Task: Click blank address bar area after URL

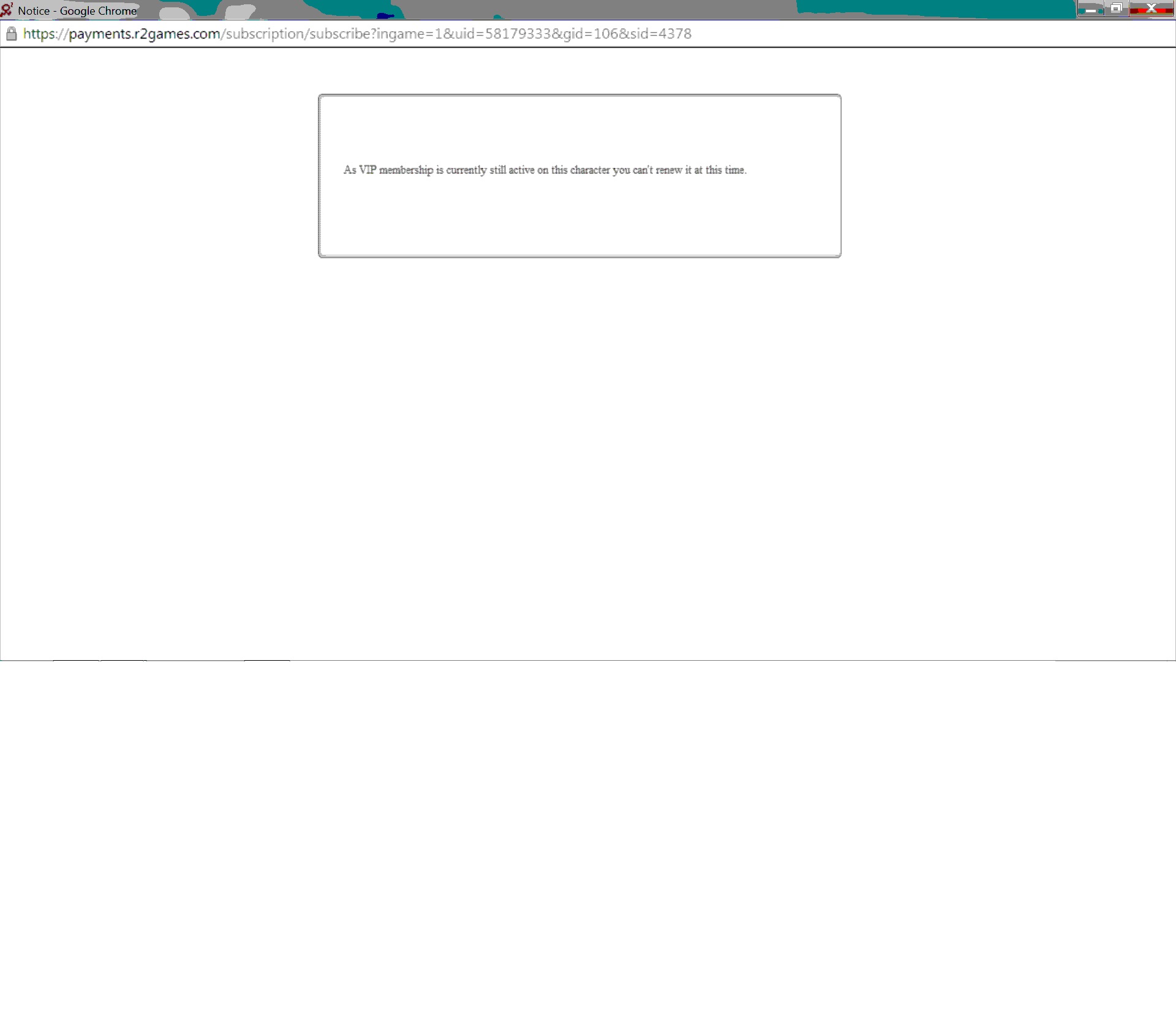Action: click(x=919, y=34)
